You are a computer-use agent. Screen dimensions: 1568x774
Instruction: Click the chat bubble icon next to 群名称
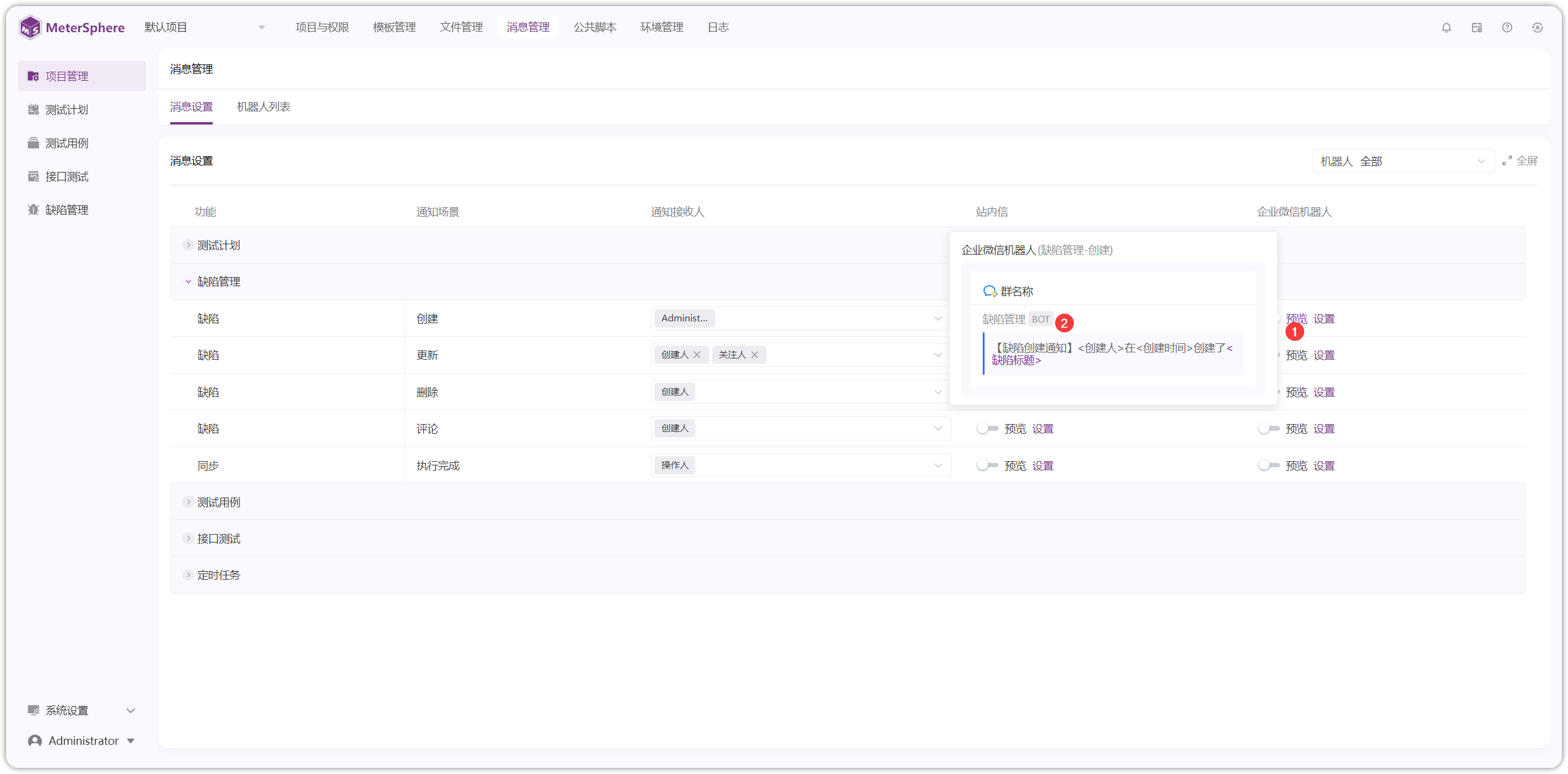(990, 292)
